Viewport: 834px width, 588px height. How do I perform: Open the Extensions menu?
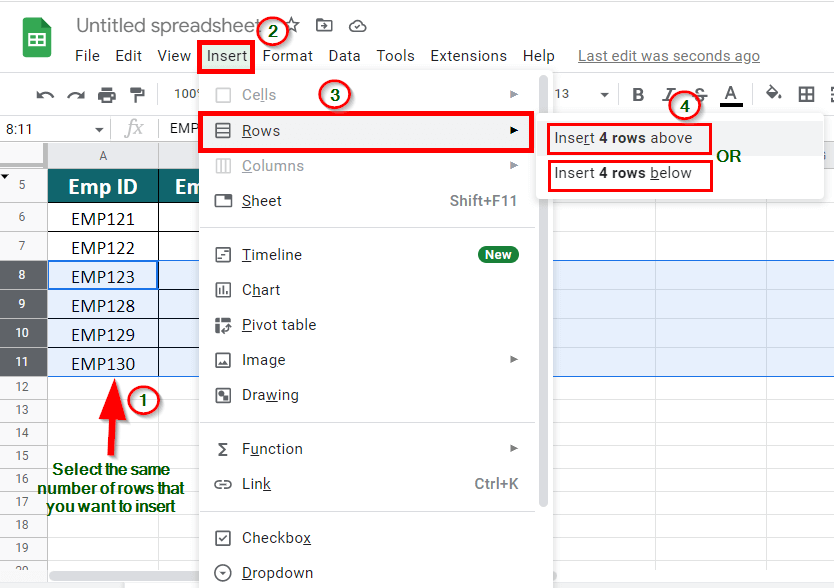[x=469, y=56]
